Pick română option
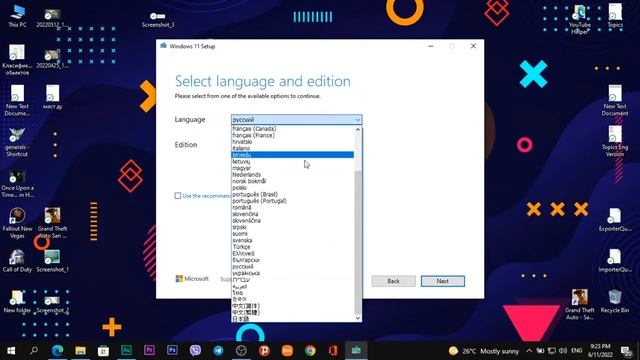 [293, 207]
